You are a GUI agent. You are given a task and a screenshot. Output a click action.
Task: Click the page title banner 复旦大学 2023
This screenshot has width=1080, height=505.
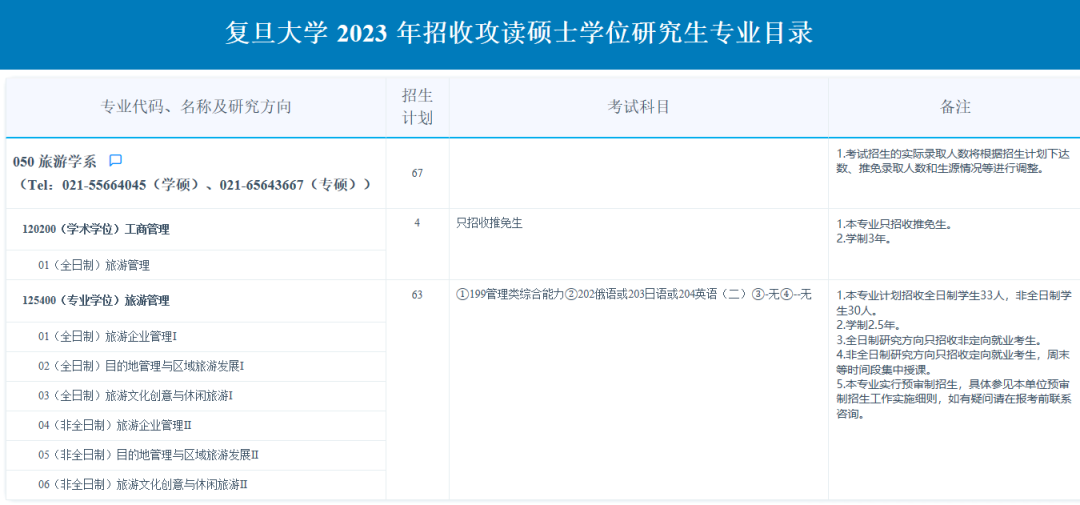click(x=519, y=33)
